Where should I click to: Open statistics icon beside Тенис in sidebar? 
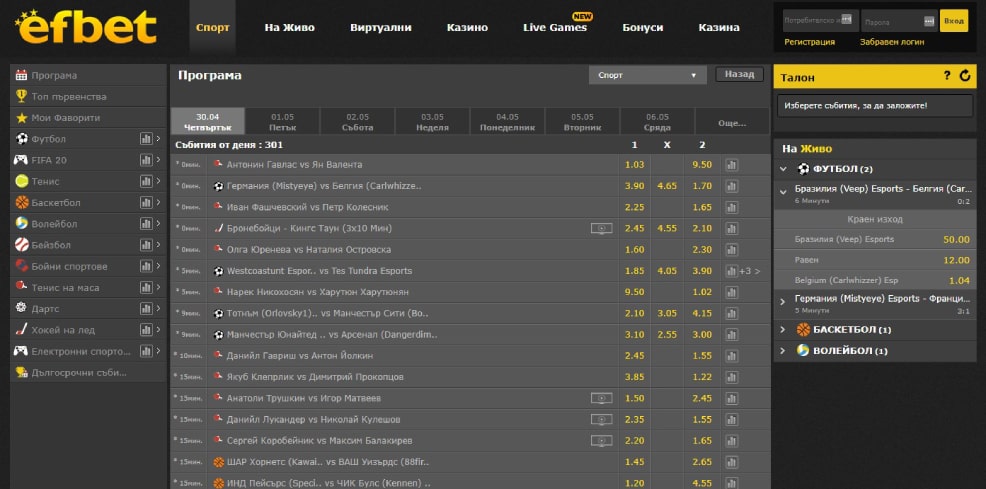[146, 181]
